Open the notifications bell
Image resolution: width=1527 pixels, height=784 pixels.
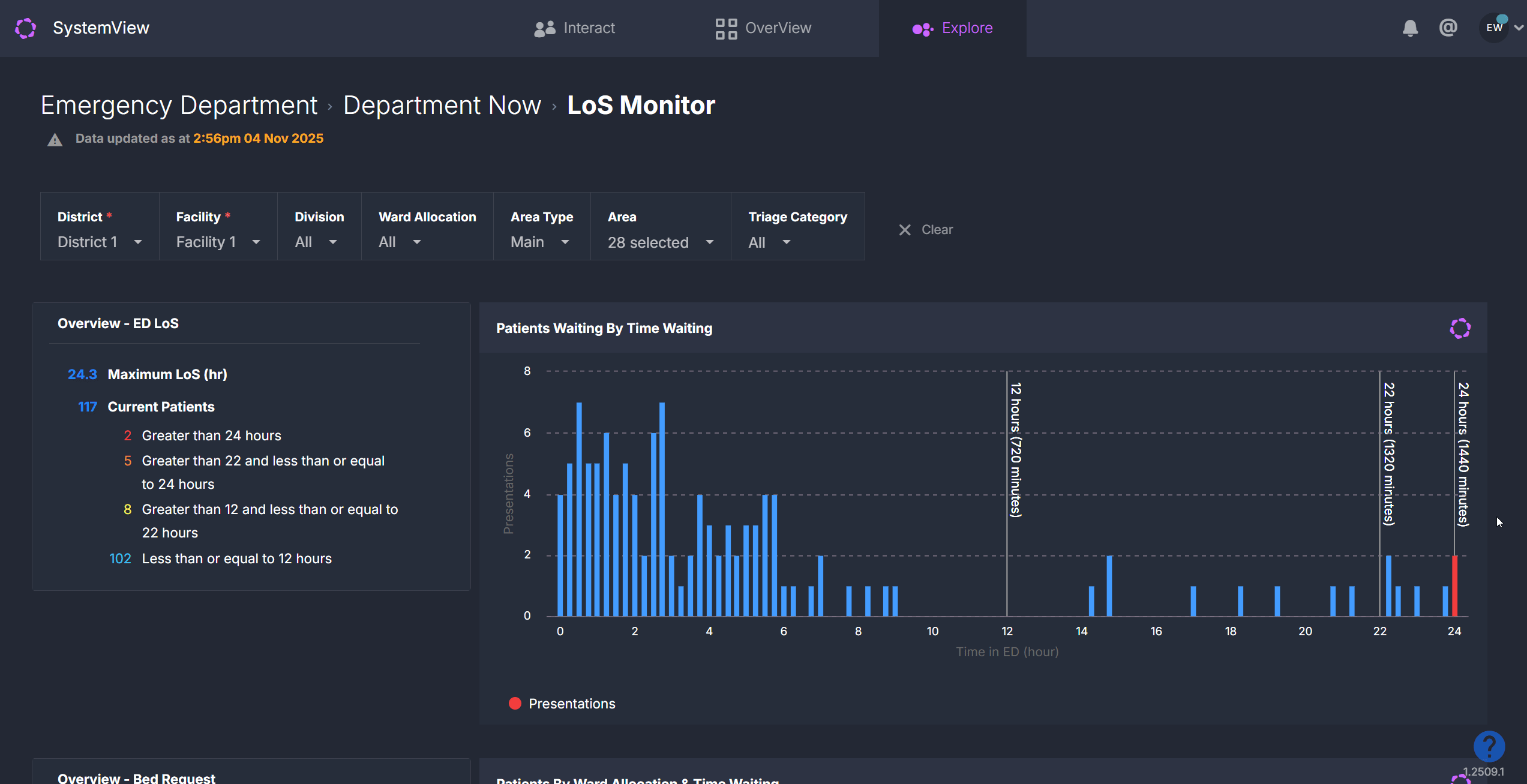point(1410,28)
